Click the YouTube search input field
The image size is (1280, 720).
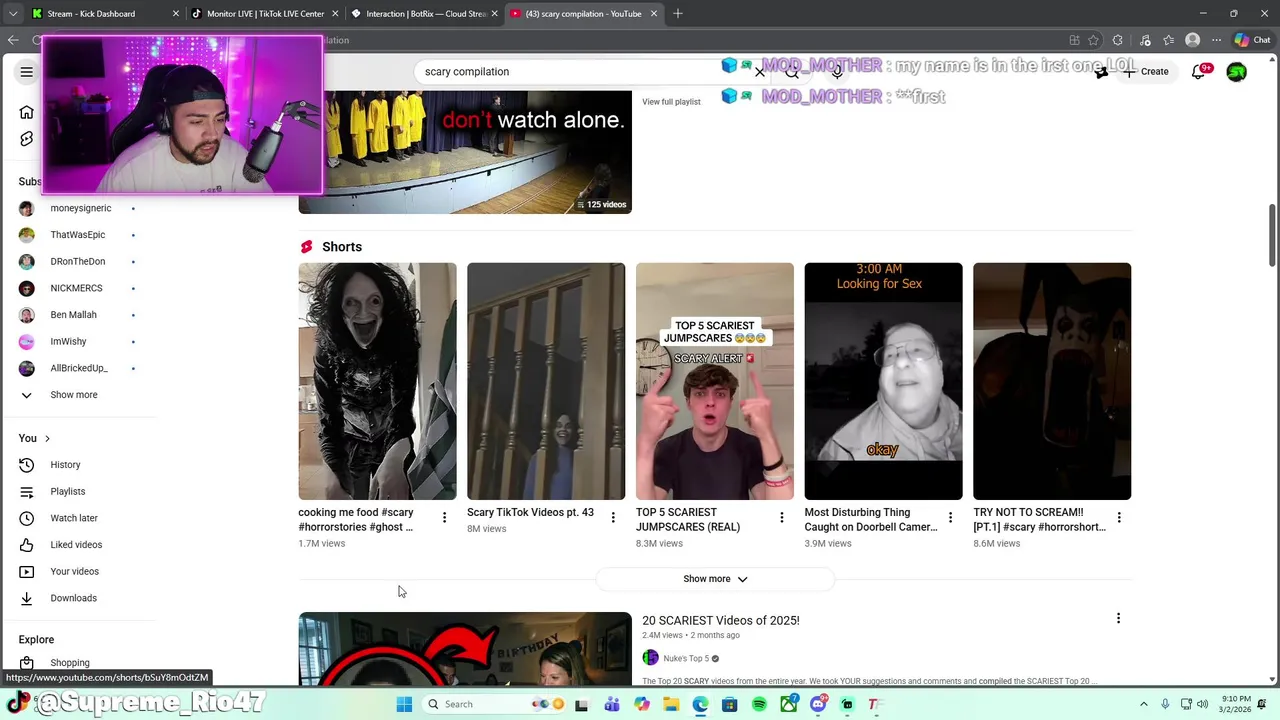click(x=580, y=72)
